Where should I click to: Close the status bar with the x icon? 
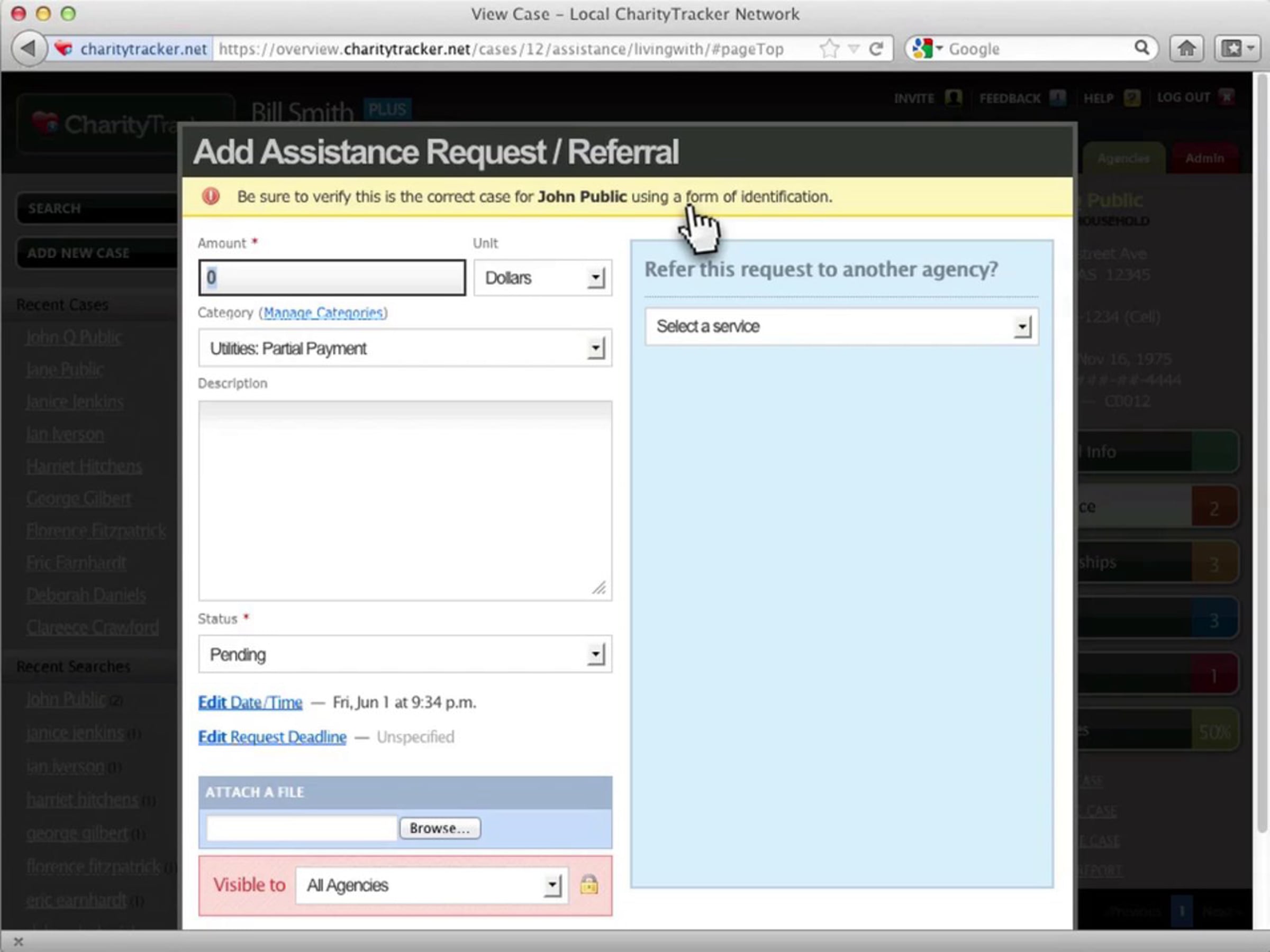(x=19, y=941)
